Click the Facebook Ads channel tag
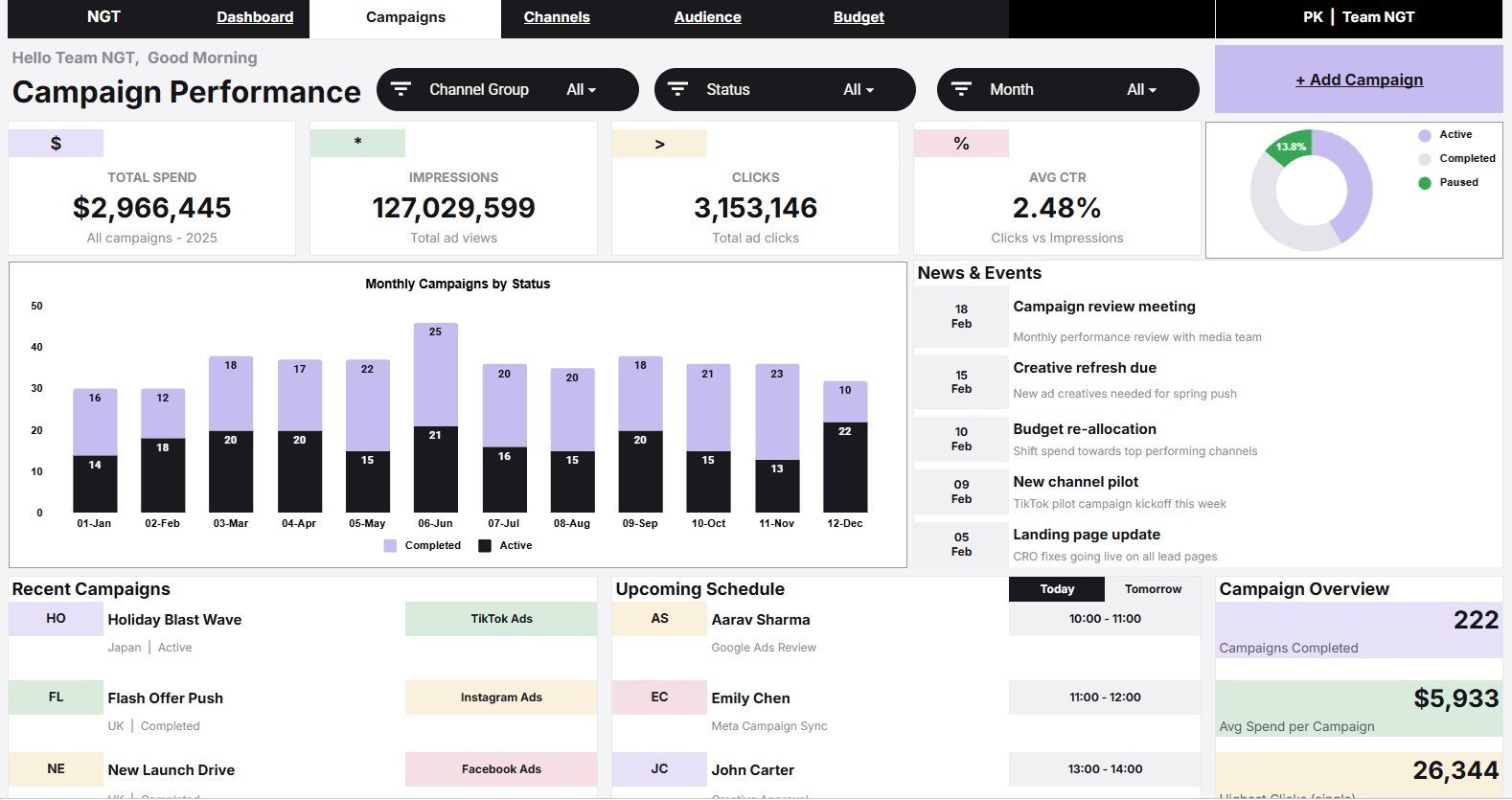The height and width of the screenshot is (800, 1512). click(x=501, y=769)
